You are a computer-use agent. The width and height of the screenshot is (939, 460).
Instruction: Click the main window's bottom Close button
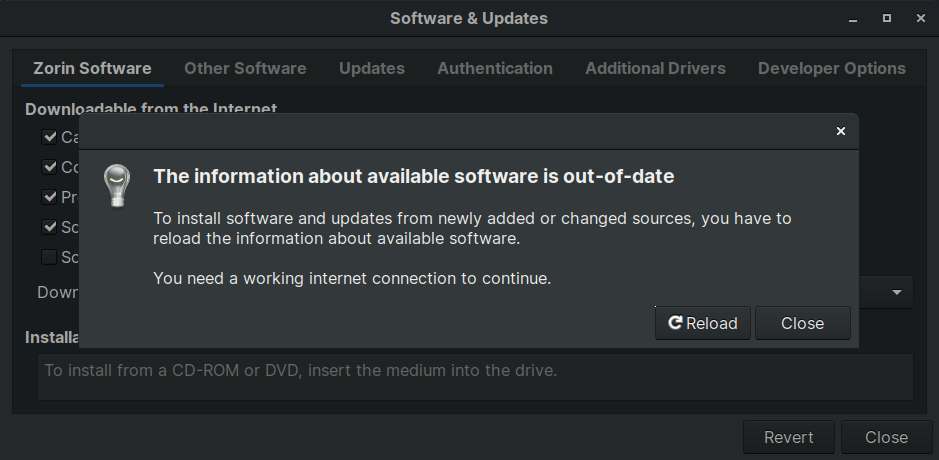(886, 437)
